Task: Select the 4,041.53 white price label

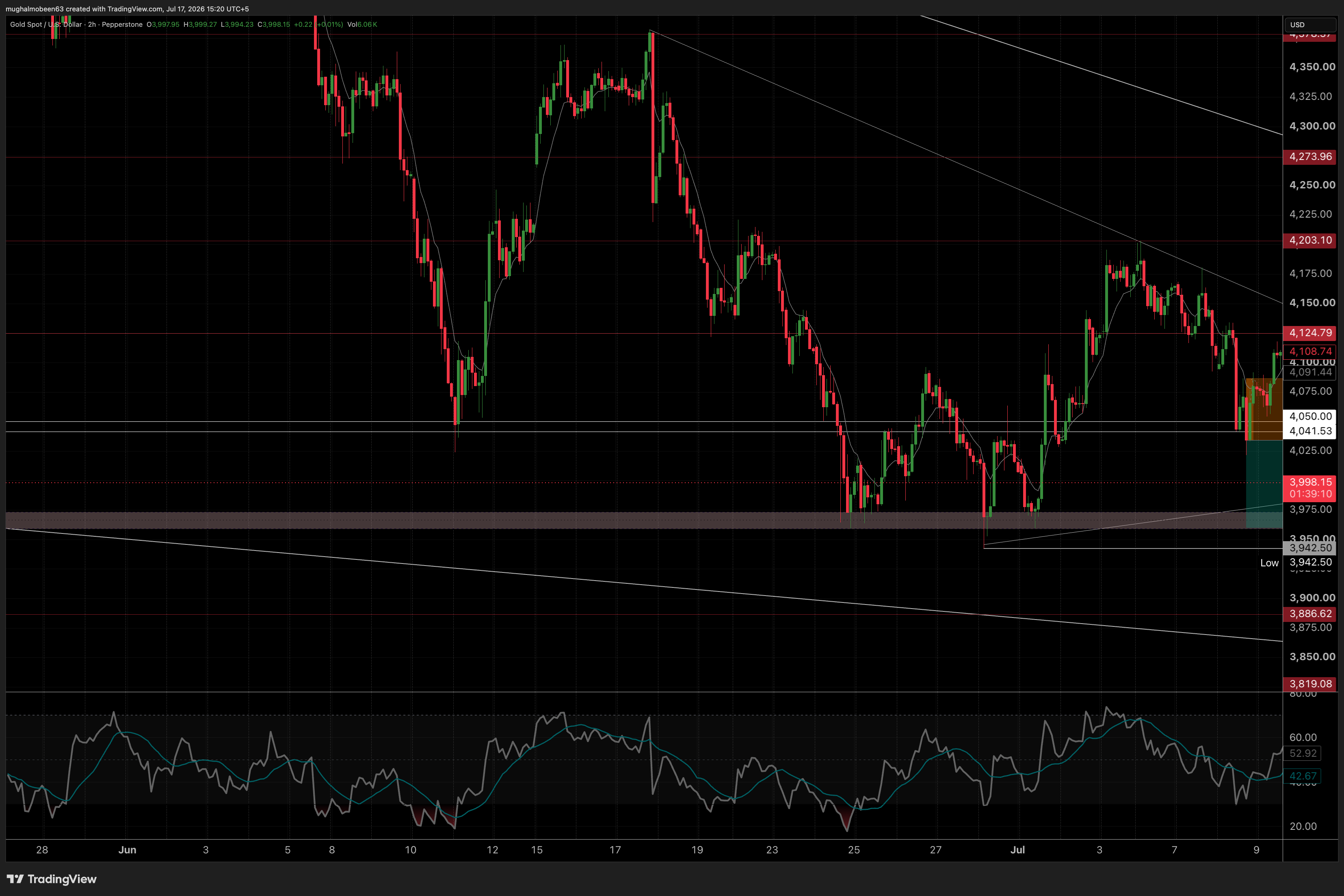Action: tap(1310, 432)
